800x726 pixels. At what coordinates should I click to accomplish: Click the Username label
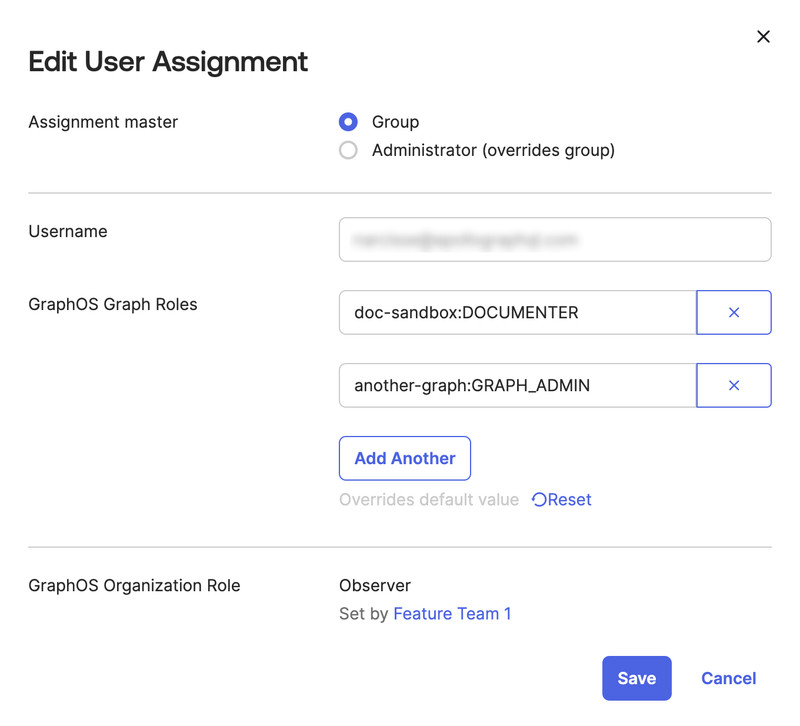pos(68,232)
